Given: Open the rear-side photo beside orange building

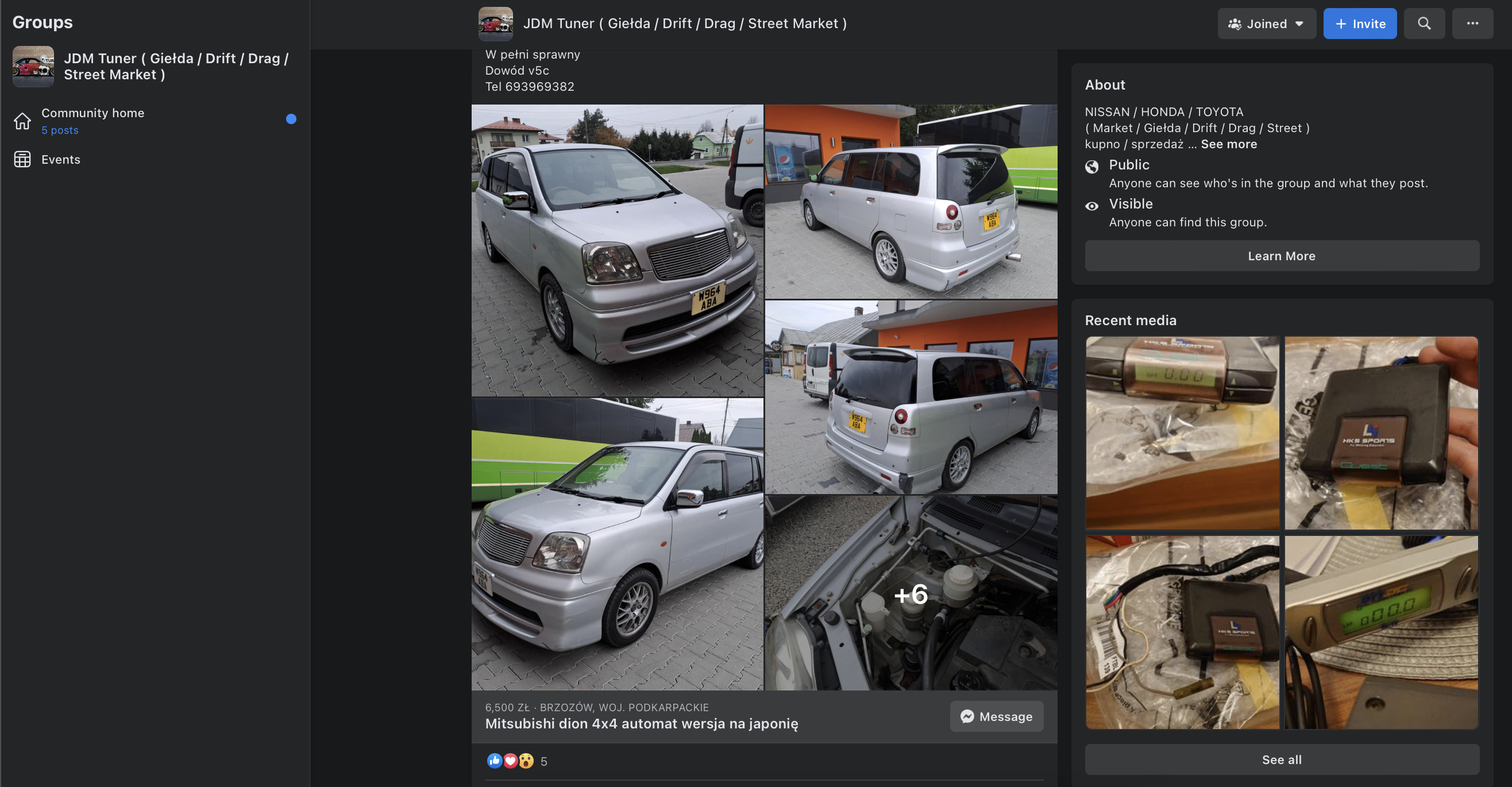Looking at the screenshot, I should click(x=911, y=201).
